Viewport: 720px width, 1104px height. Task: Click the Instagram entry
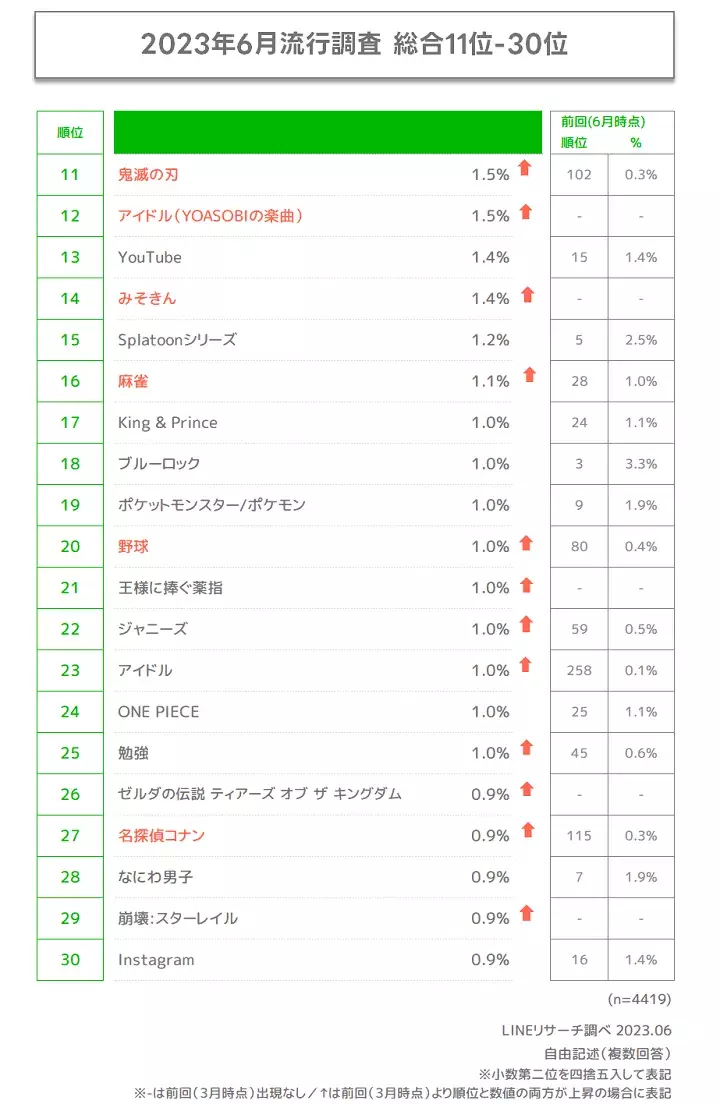(x=156, y=960)
